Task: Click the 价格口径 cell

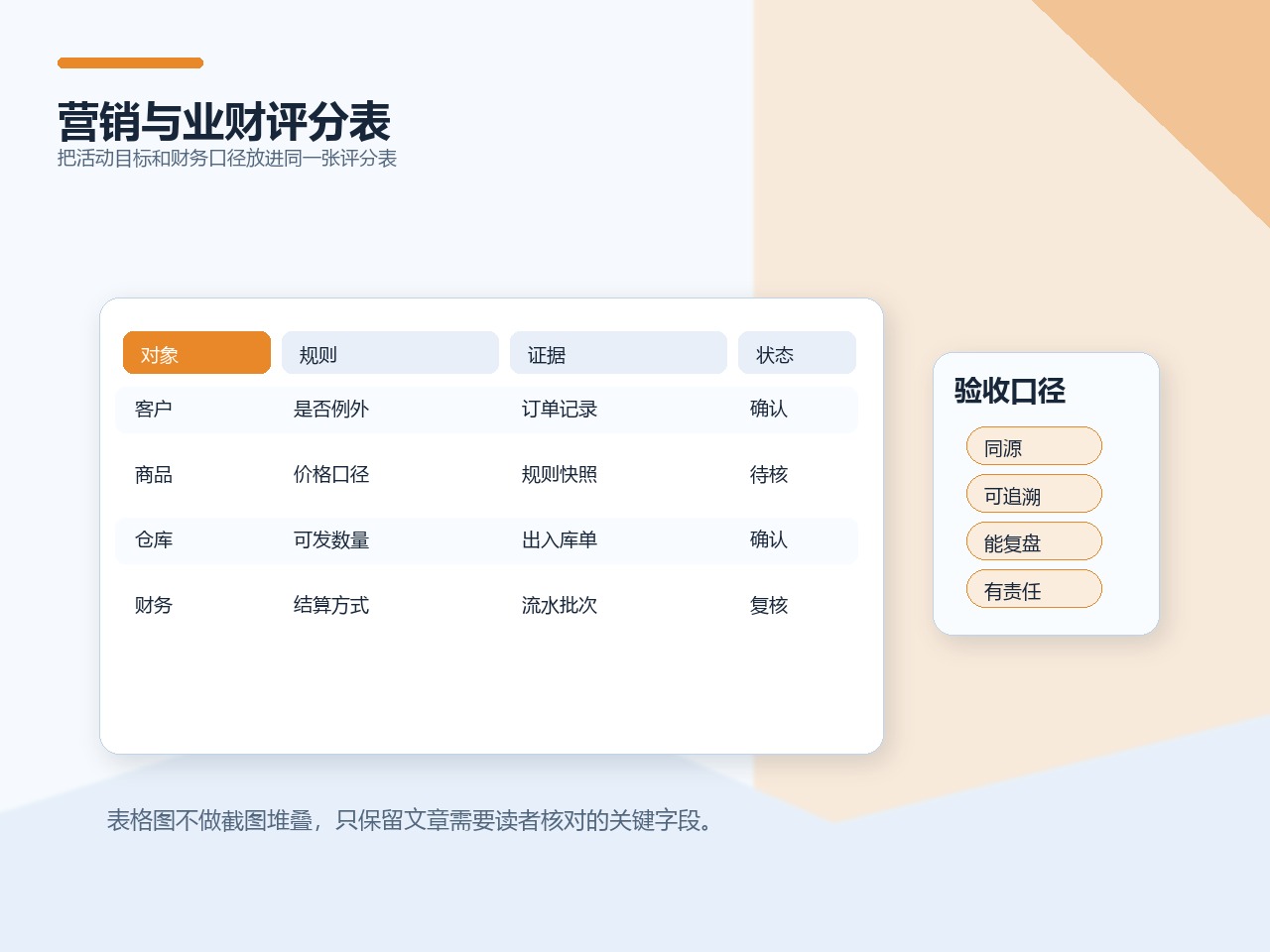Action: coord(331,474)
